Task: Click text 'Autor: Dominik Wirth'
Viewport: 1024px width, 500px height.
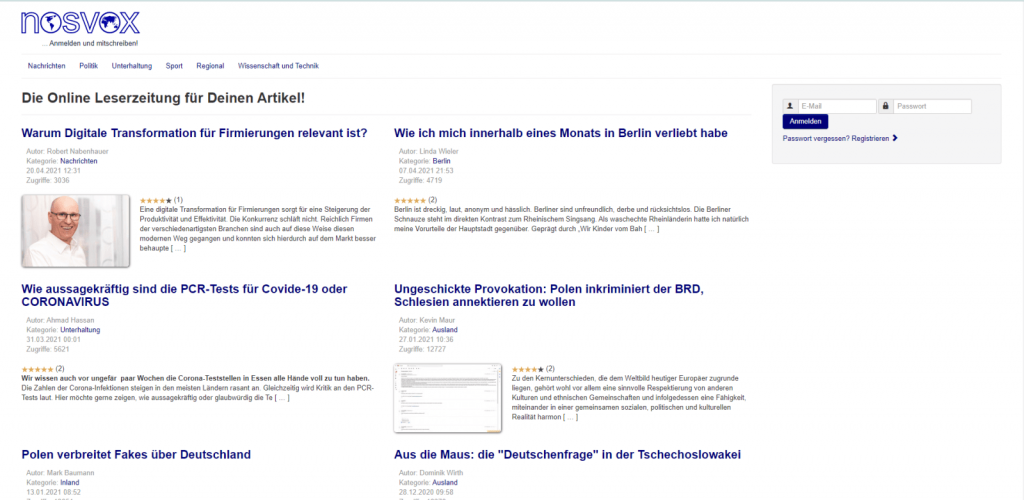Action: coord(430,473)
